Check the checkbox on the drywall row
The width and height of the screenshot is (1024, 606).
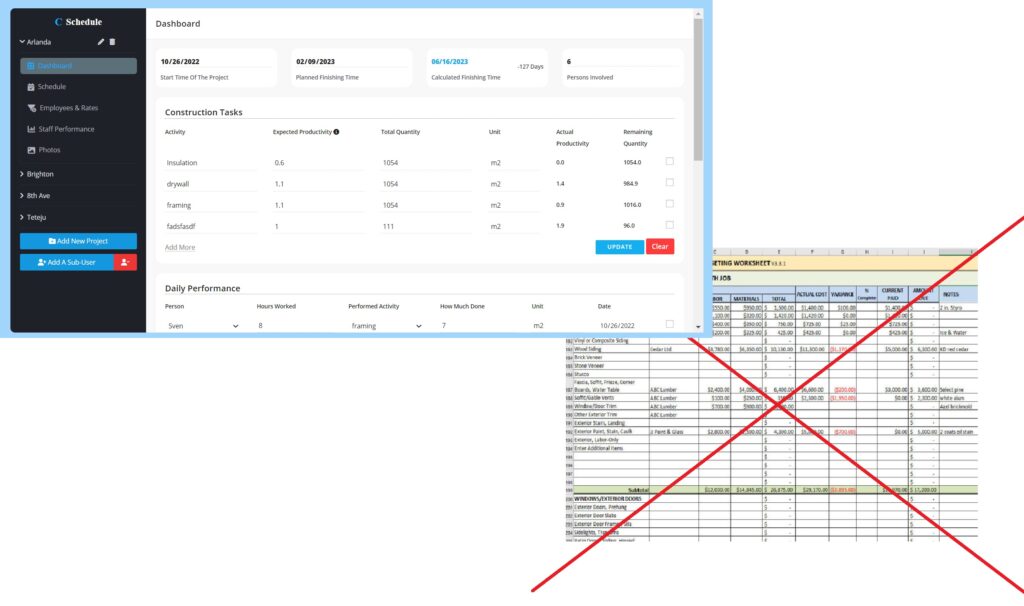coord(670,182)
